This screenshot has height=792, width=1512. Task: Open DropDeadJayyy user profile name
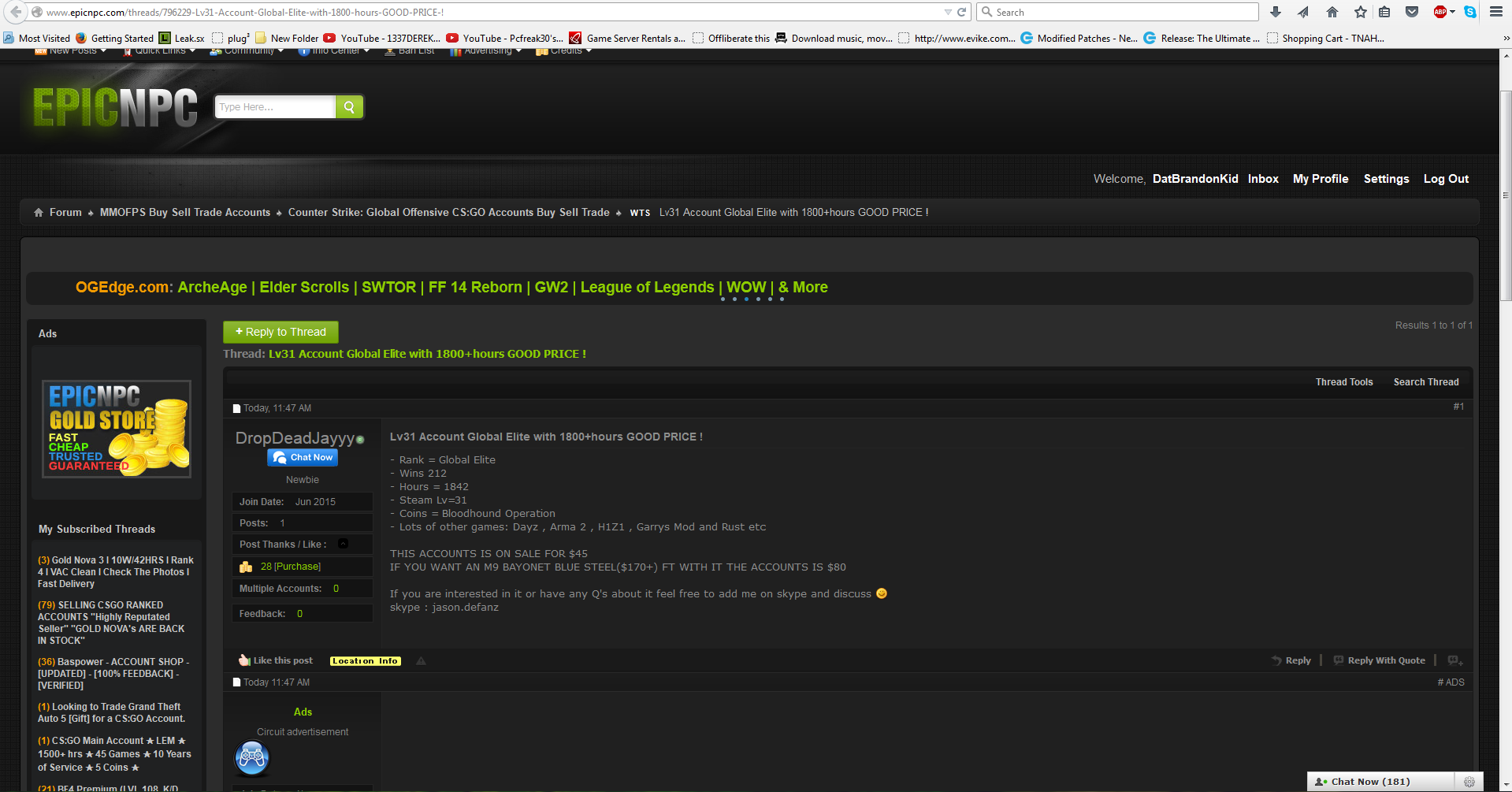point(295,438)
